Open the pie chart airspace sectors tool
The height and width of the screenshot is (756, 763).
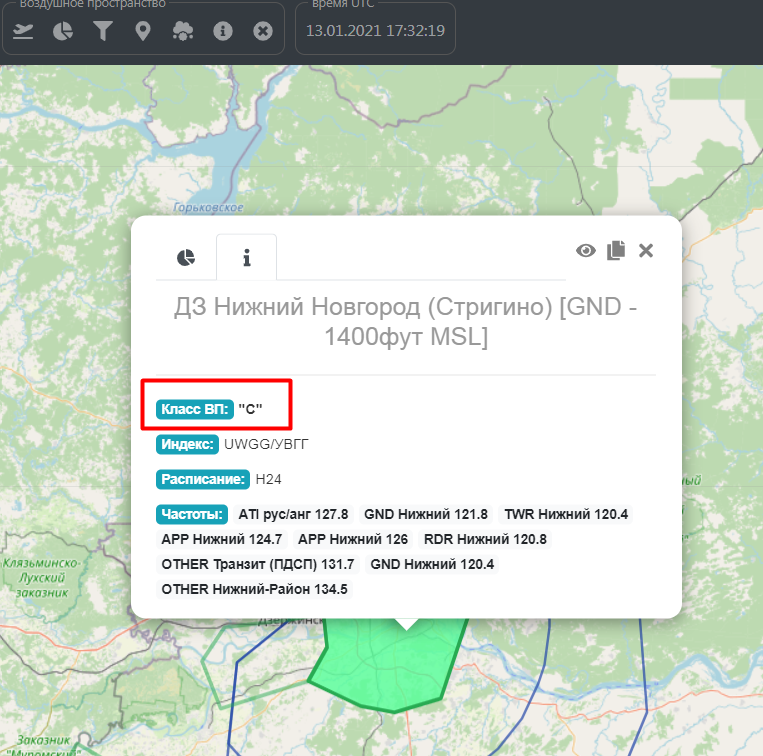pos(63,32)
